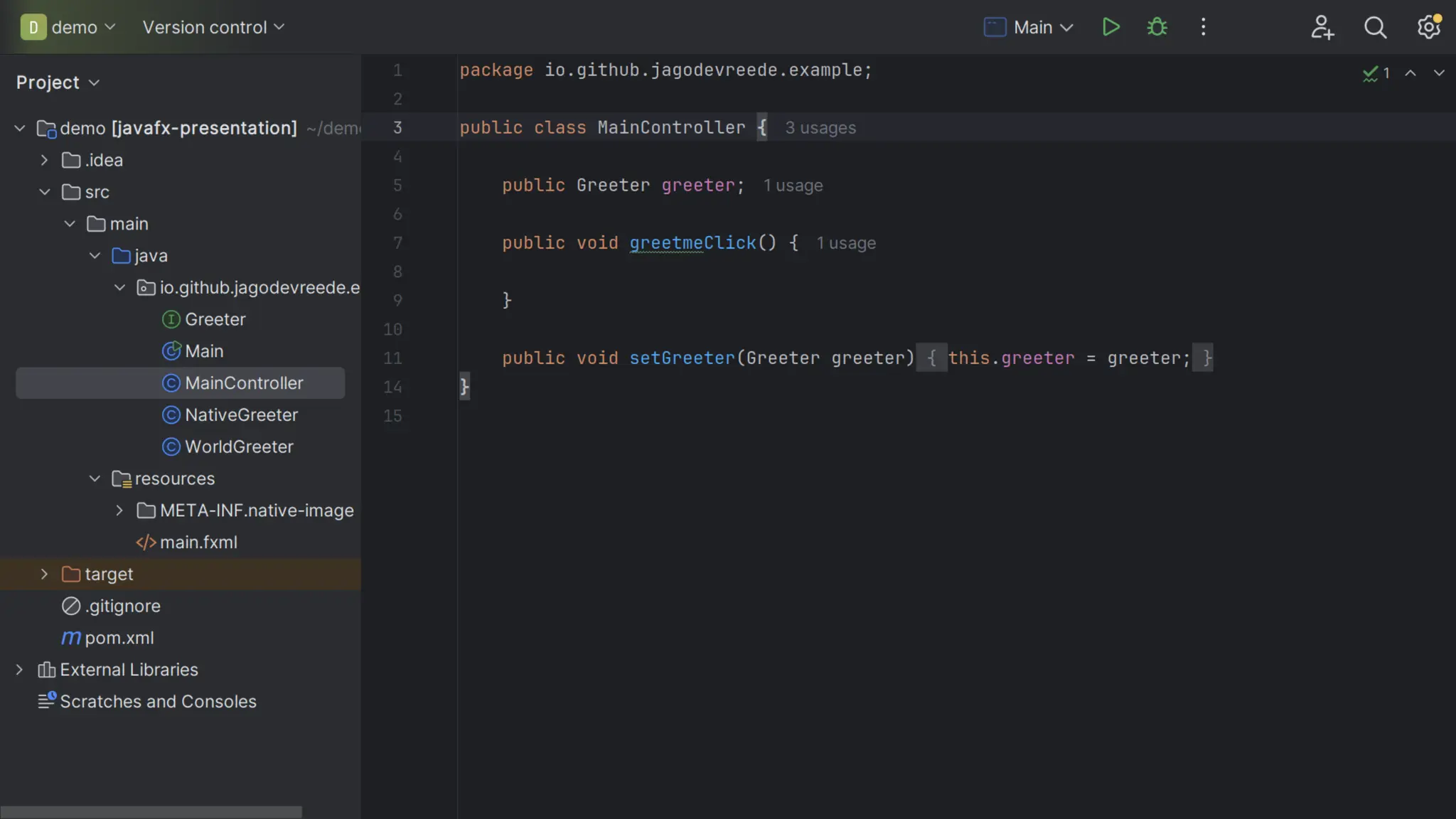Go to previous highlighted problem arrow
1456x819 pixels.
[x=1410, y=73]
